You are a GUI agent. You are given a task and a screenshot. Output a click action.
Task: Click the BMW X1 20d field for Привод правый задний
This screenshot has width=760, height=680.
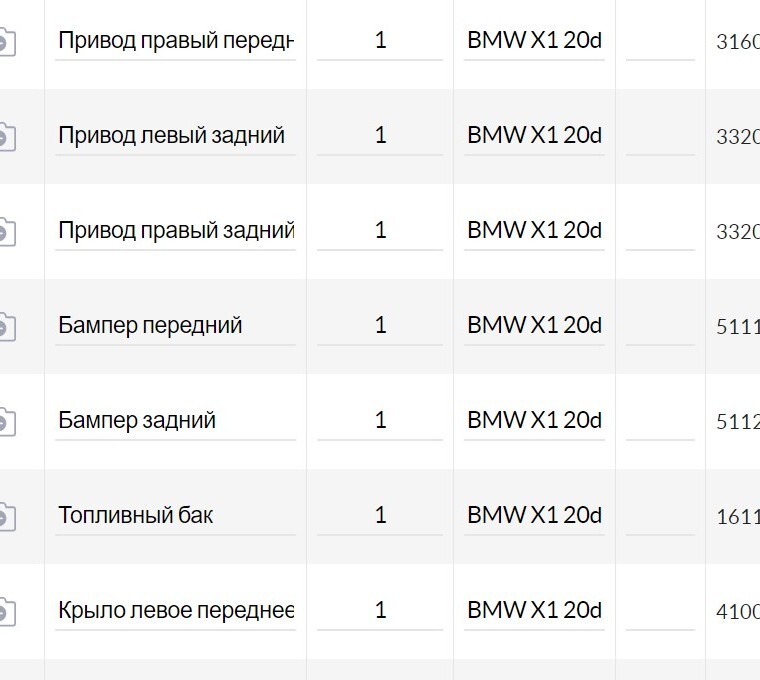(534, 231)
